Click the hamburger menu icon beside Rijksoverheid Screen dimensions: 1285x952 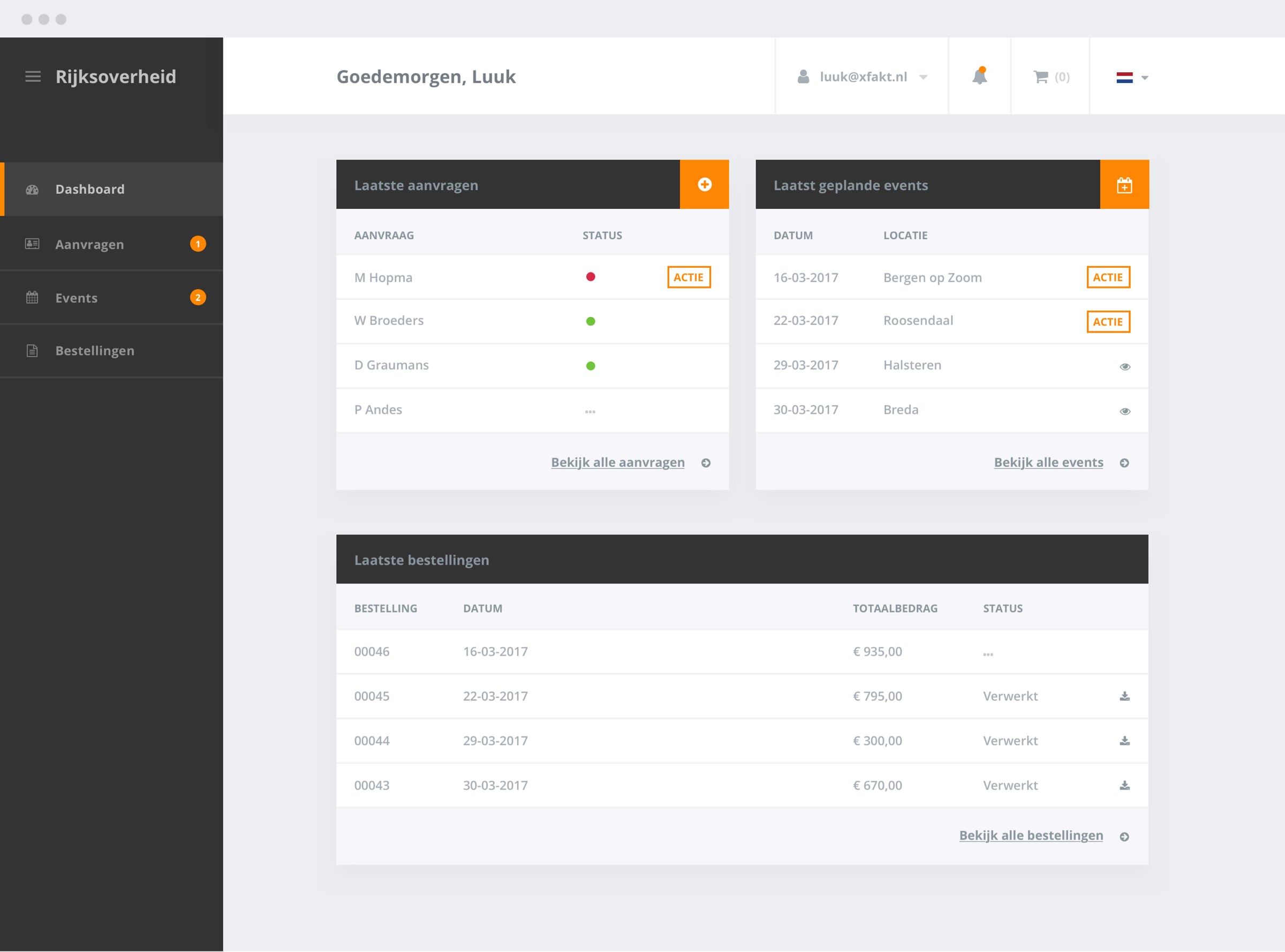[x=33, y=77]
